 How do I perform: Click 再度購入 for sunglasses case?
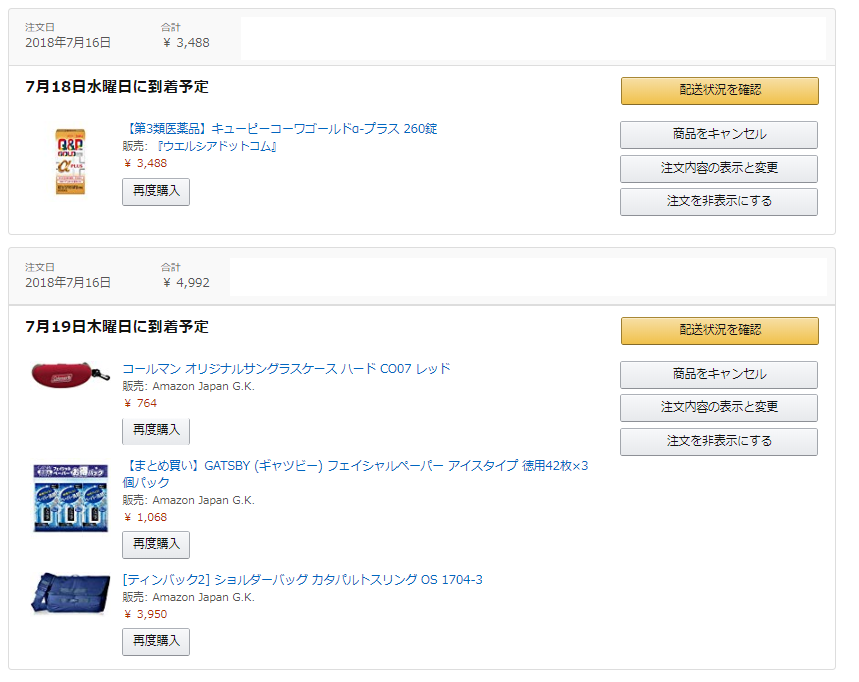point(156,431)
